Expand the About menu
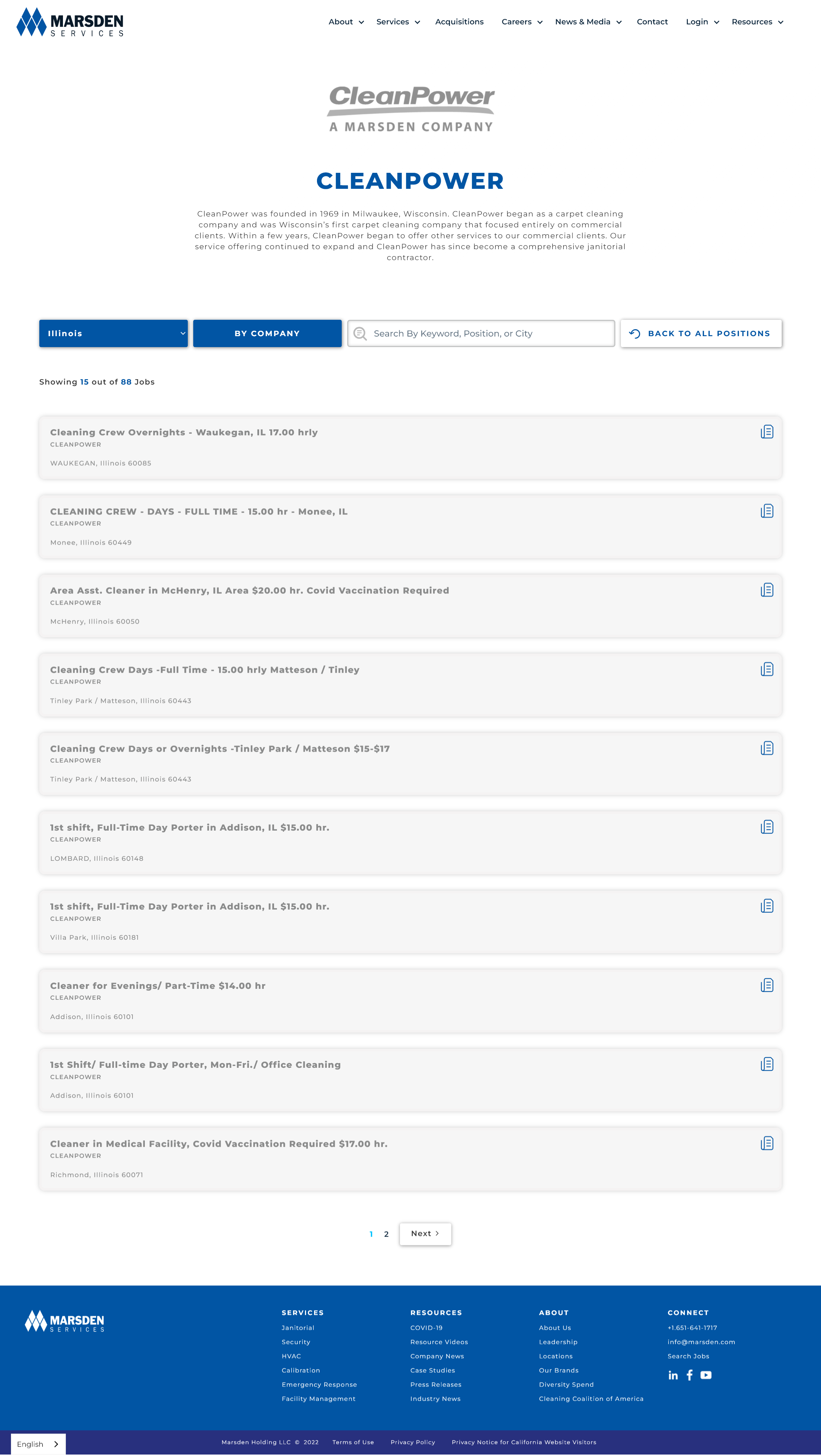The image size is (821, 1456). click(346, 22)
